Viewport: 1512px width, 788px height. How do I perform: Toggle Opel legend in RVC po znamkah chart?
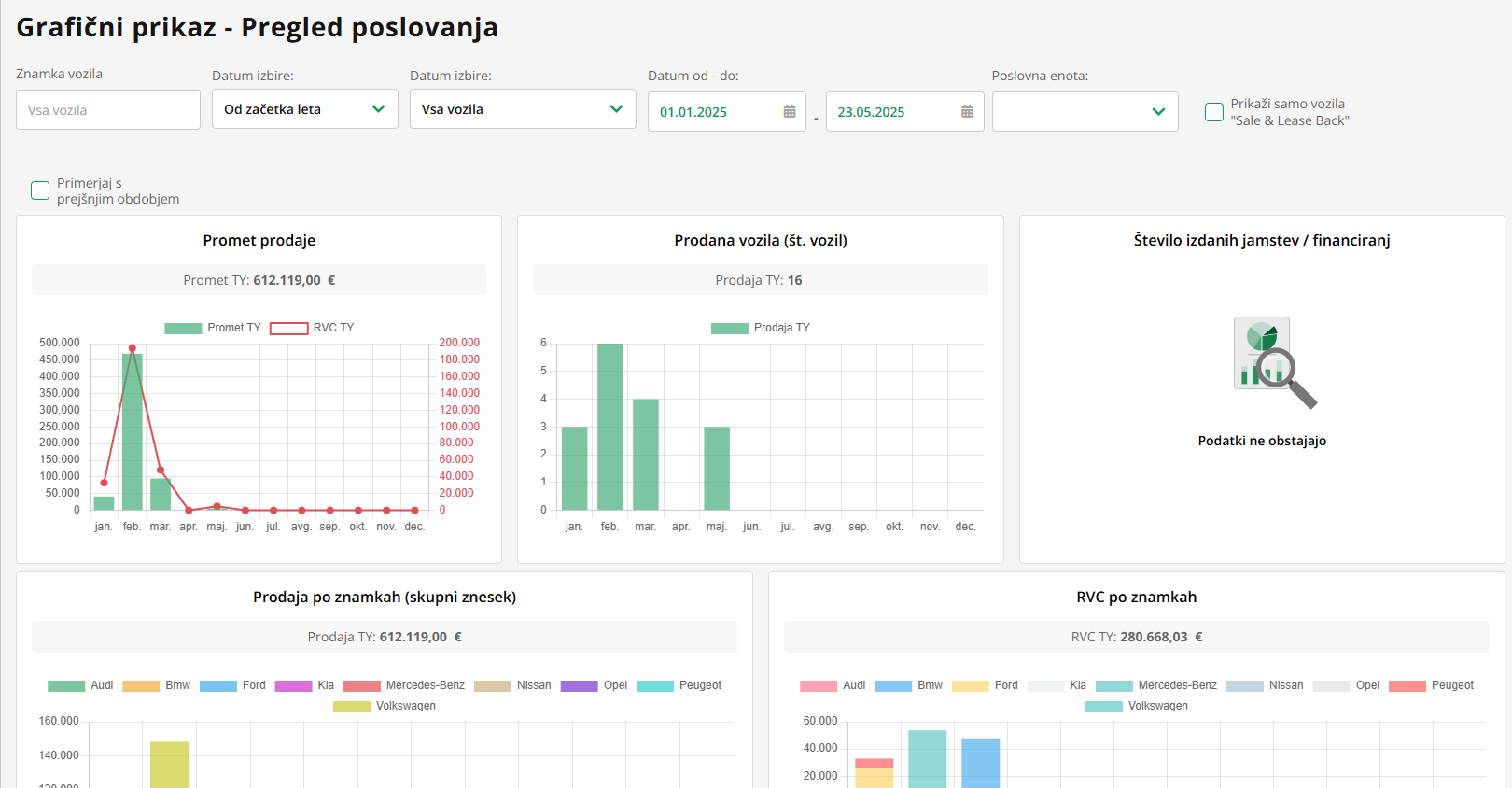[x=1346, y=685]
